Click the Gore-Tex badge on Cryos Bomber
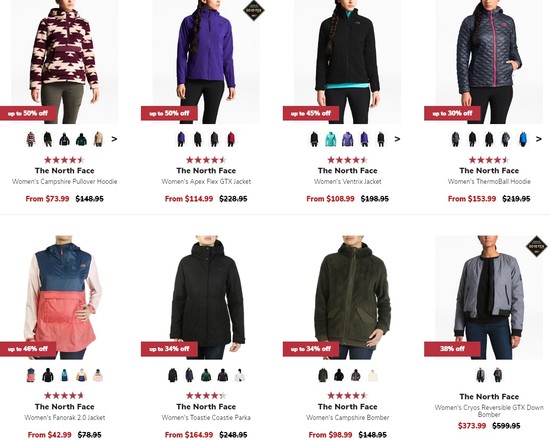 coord(536,246)
